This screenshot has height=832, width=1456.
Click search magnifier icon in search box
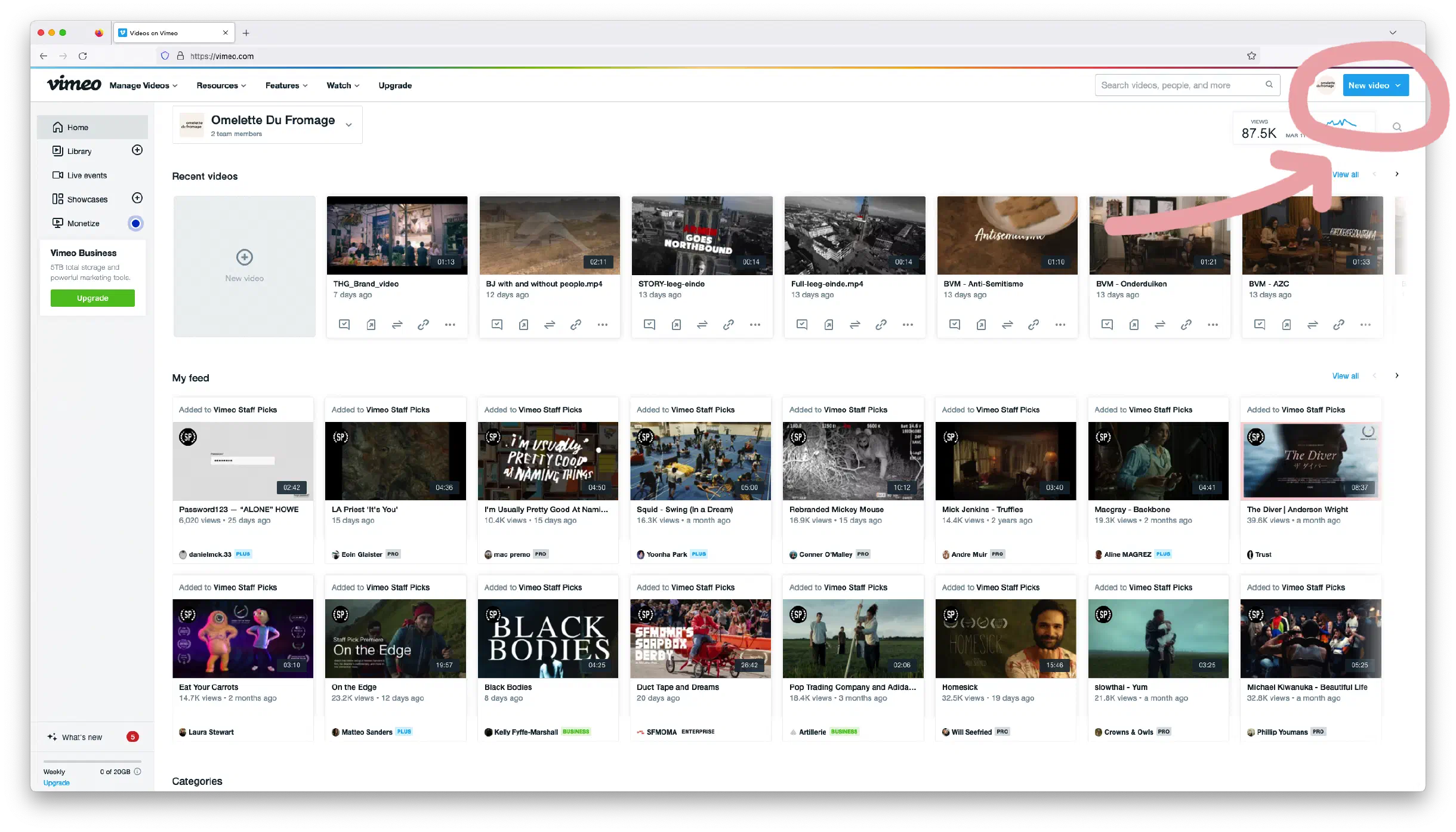coord(1269,85)
